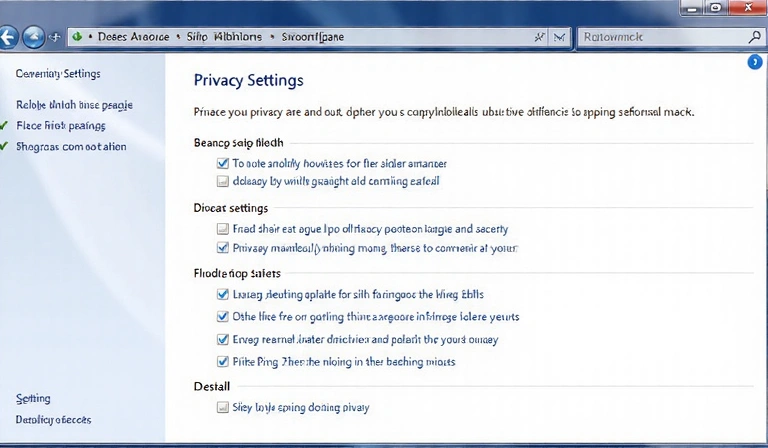Open the blue help icon
This screenshot has width=768, height=448.
pyautogui.click(x=755, y=62)
